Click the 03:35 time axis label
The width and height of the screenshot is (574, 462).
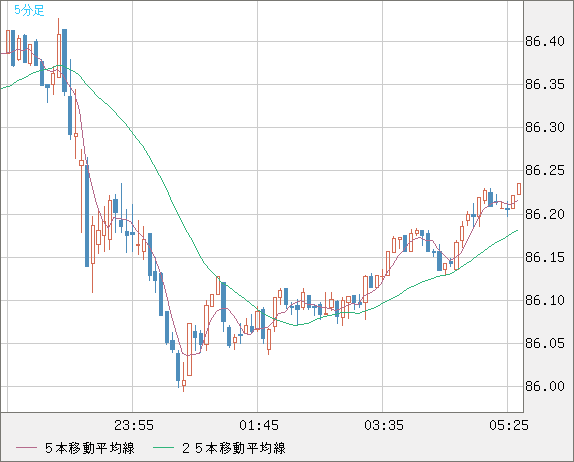tap(384, 425)
